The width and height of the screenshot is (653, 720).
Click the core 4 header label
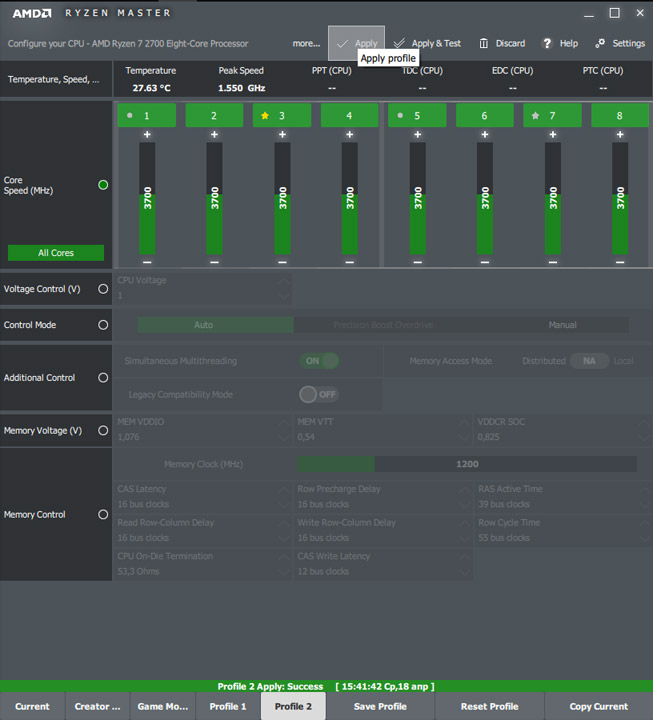pyautogui.click(x=349, y=116)
